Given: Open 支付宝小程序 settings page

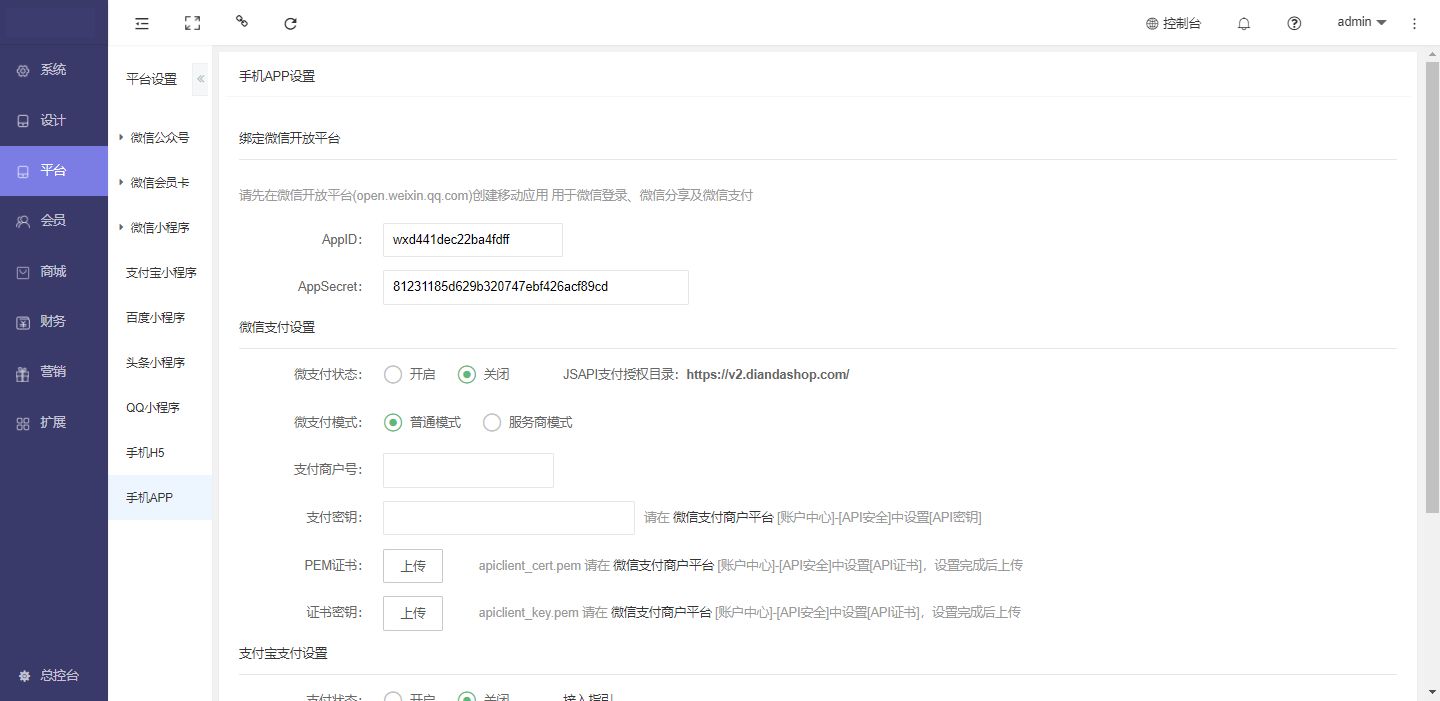Looking at the screenshot, I should pyautogui.click(x=161, y=273).
